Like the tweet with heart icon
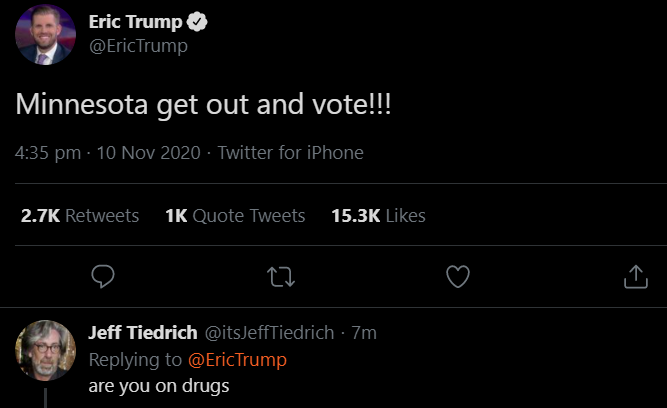The image size is (667, 408). (x=458, y=277)
